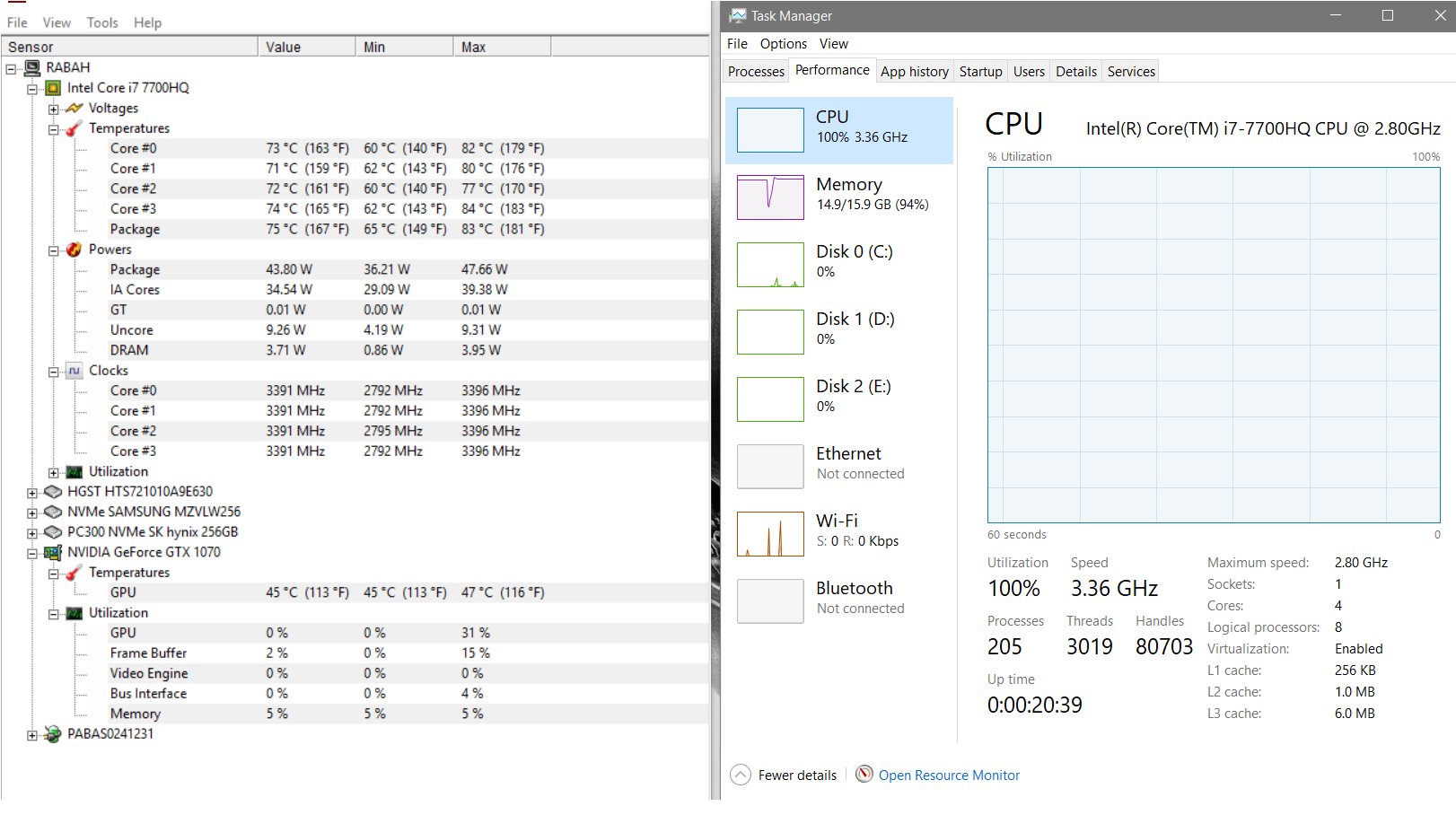Click the NVMe SAMSUNG MZVLW256 drive icon
The image size is (1456, 815).
click(x=53, y=512)
